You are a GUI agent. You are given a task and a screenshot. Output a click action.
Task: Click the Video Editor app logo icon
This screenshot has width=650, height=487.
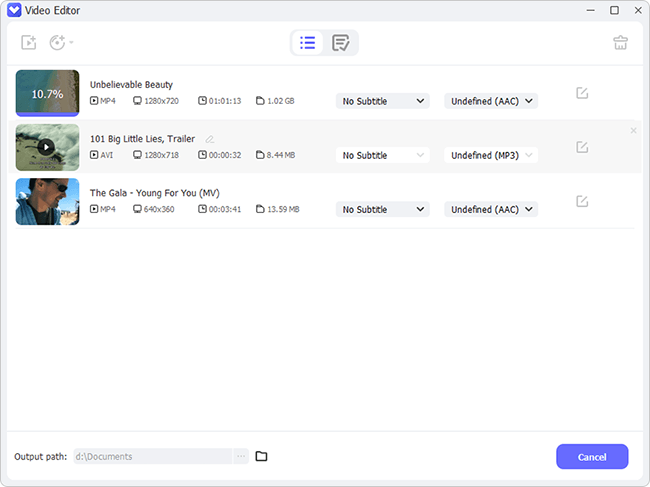tap(14, 10)
